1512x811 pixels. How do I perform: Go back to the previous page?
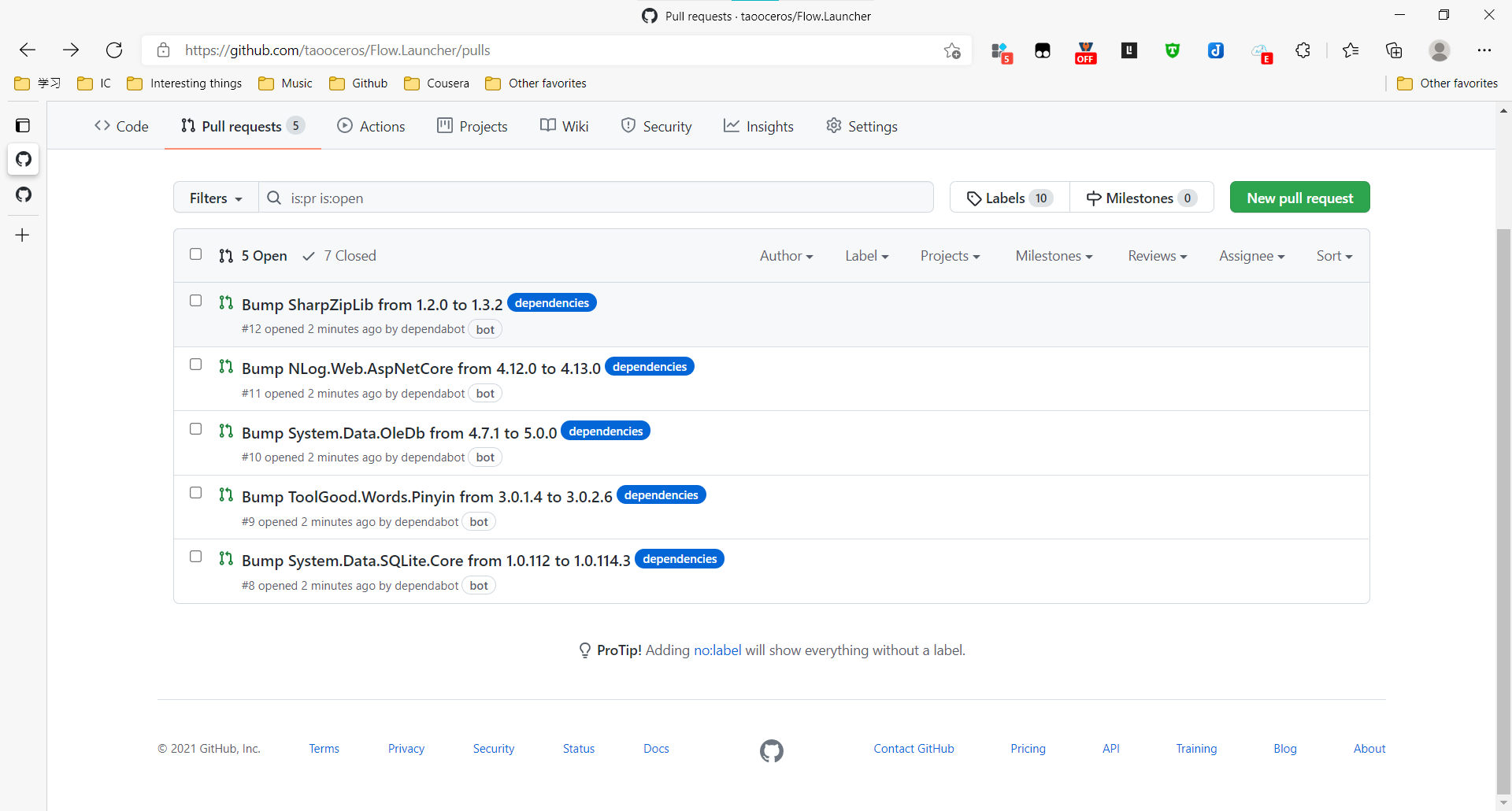point(28,50)
